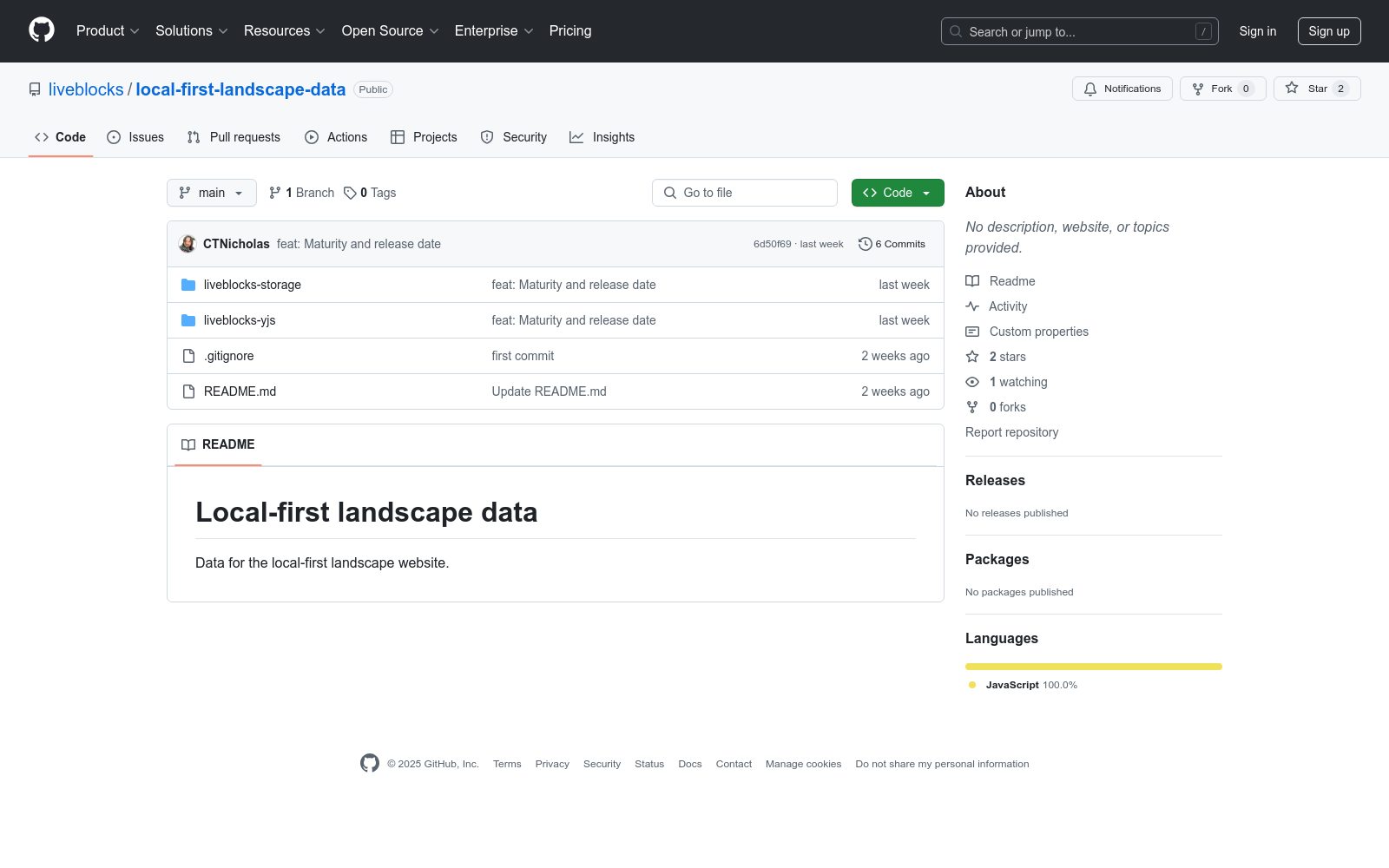Click the JavaScript language bar

(x=1094, y=667)
